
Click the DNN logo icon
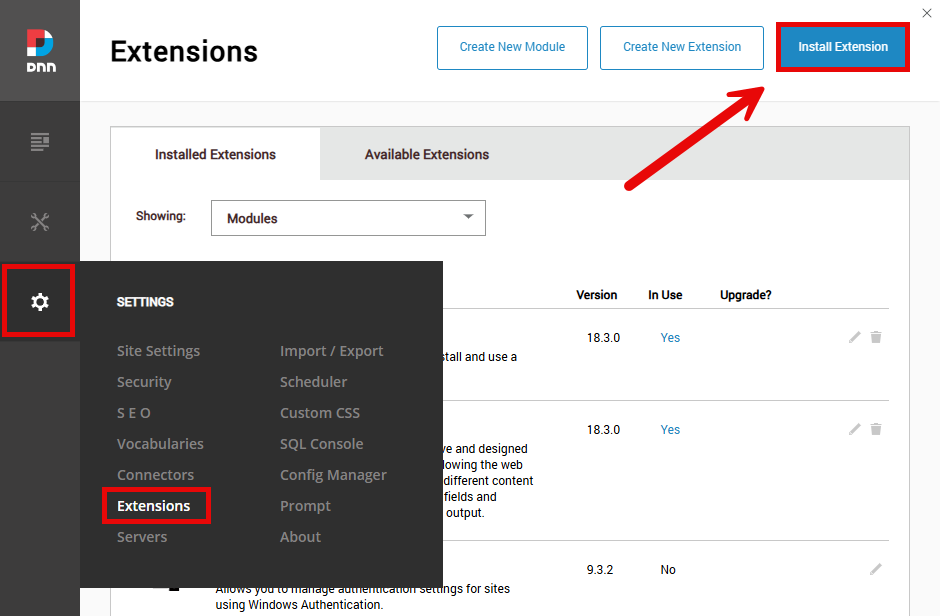[40, 50]
